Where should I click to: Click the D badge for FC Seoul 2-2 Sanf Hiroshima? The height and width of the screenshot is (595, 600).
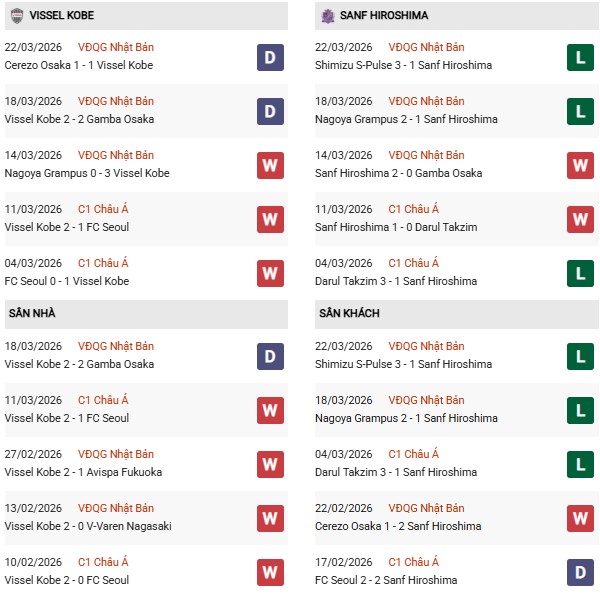point(581,572)
